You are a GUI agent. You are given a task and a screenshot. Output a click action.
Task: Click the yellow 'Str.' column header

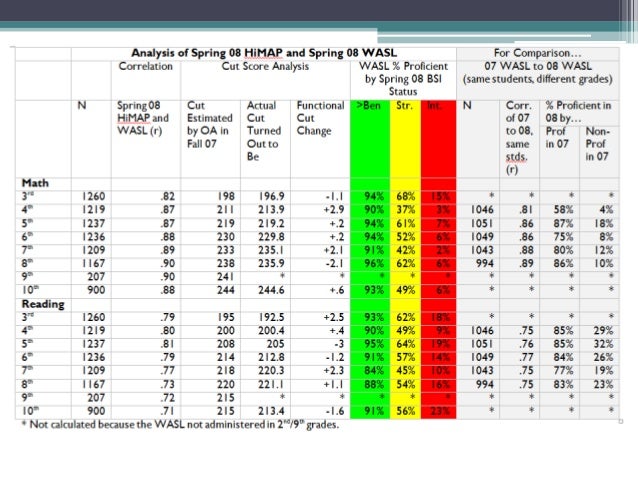pos(404,106)
